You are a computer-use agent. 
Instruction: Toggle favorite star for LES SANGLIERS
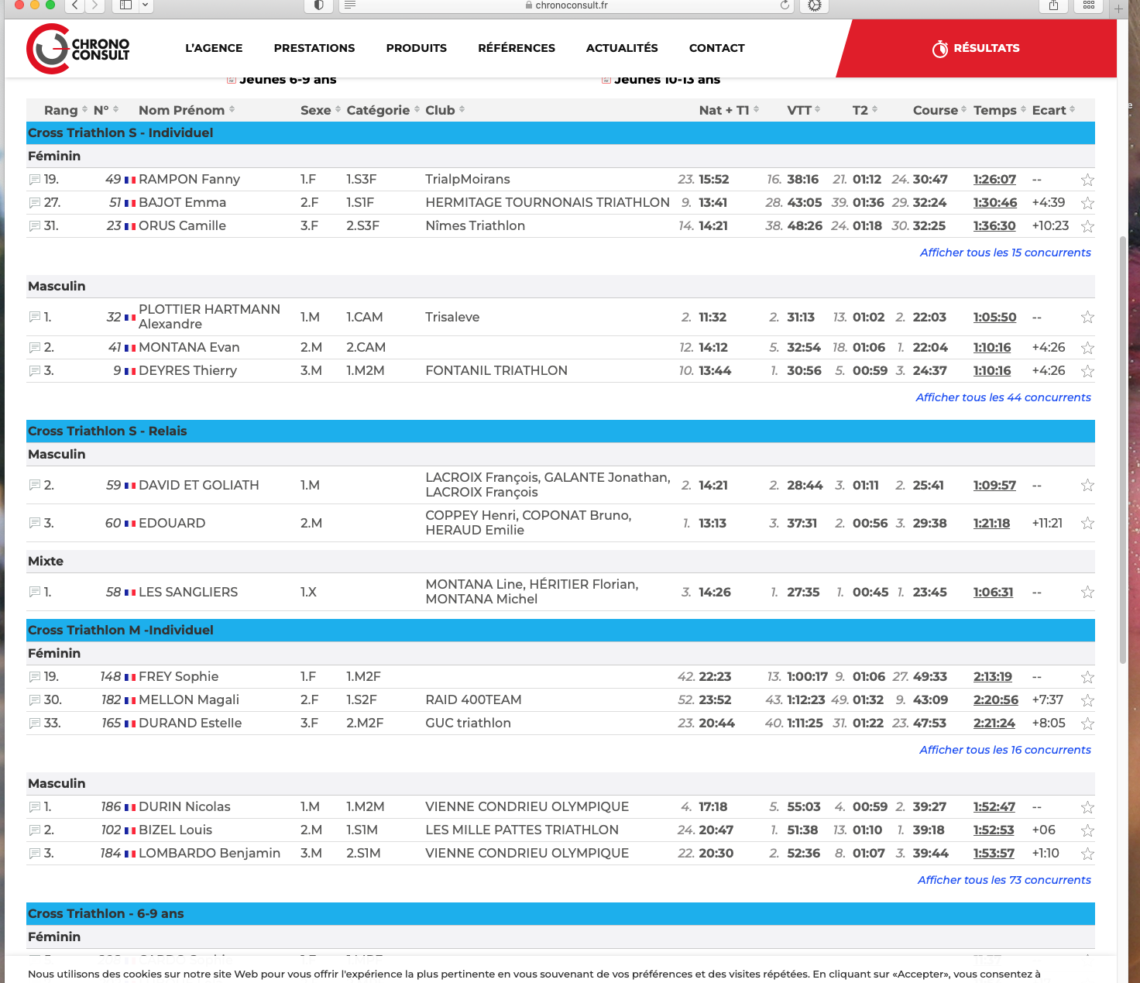point(1087,592)
